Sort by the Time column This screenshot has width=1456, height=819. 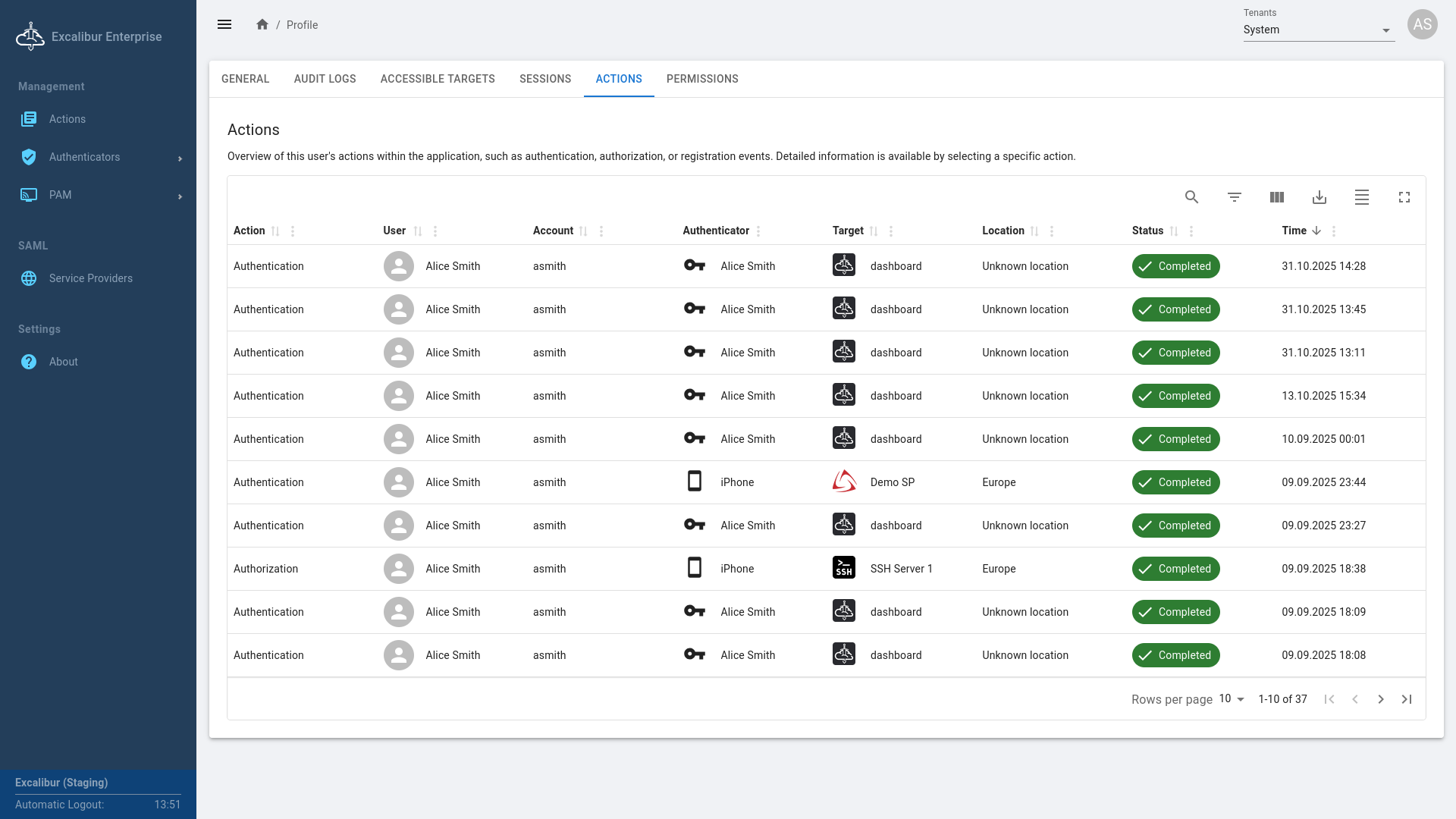pos(1316,231)
